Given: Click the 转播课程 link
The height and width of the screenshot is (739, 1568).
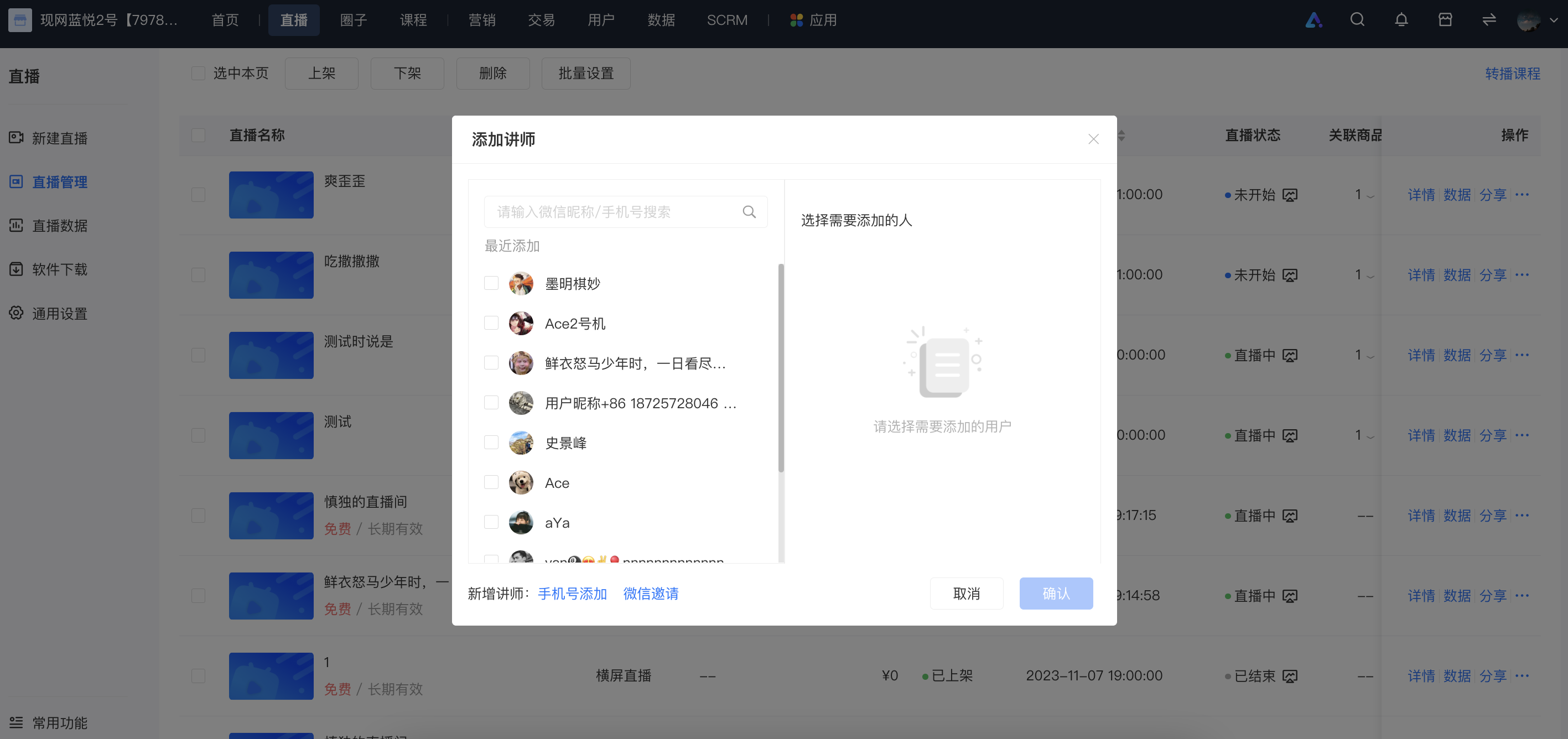Looking at the screenshot, I should coord(1513,74).
